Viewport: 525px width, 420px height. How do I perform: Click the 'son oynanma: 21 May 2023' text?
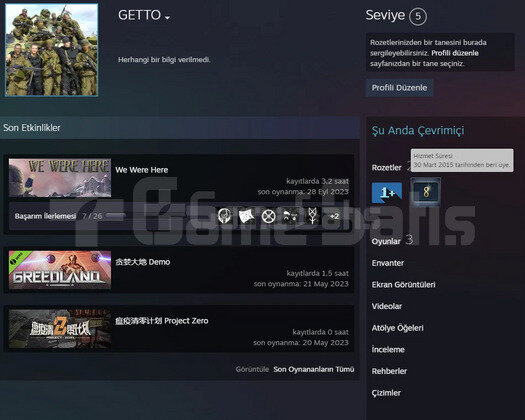(301, 284)
